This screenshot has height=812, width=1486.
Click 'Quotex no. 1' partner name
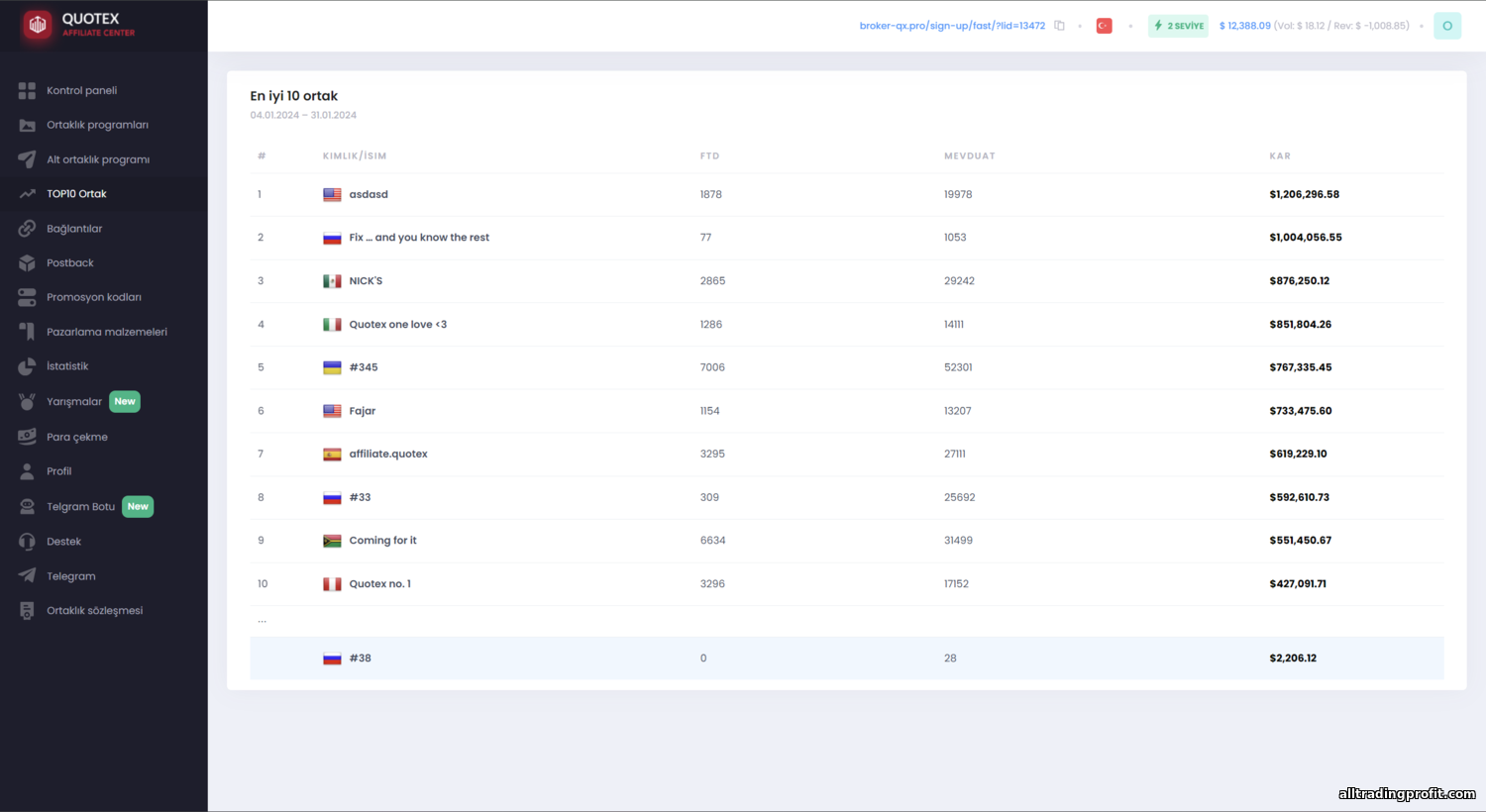[379, 584]
